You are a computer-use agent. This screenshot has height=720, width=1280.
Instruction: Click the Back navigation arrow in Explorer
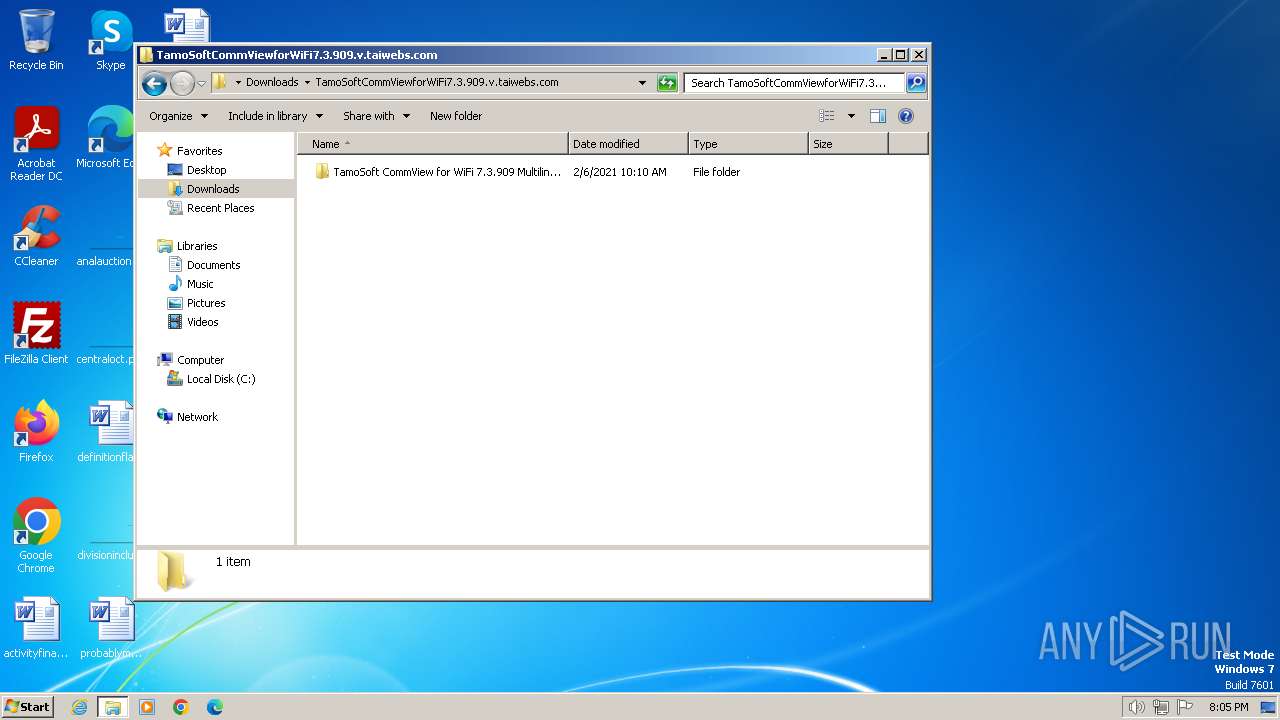[154, 83]
